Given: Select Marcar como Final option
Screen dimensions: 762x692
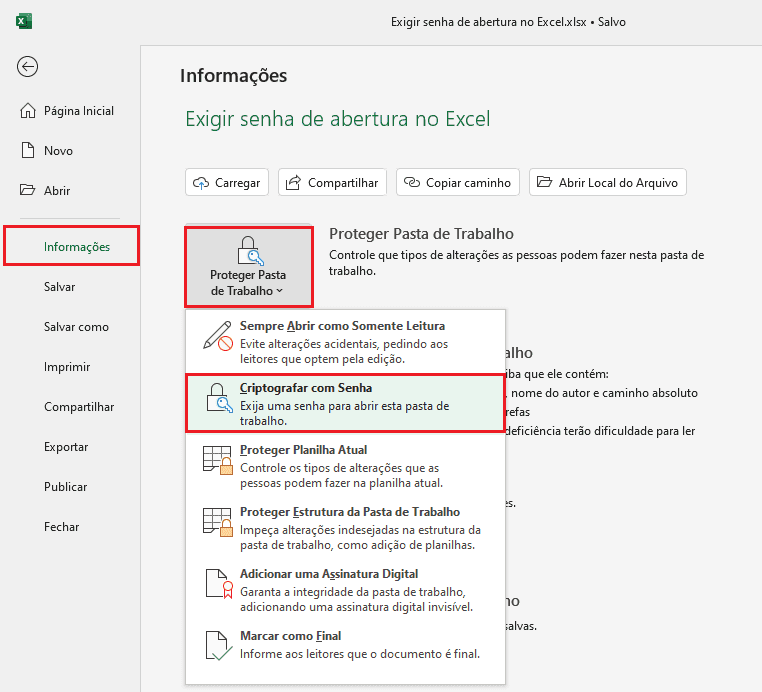Looking at the screenshot, I should click(346, 645).
